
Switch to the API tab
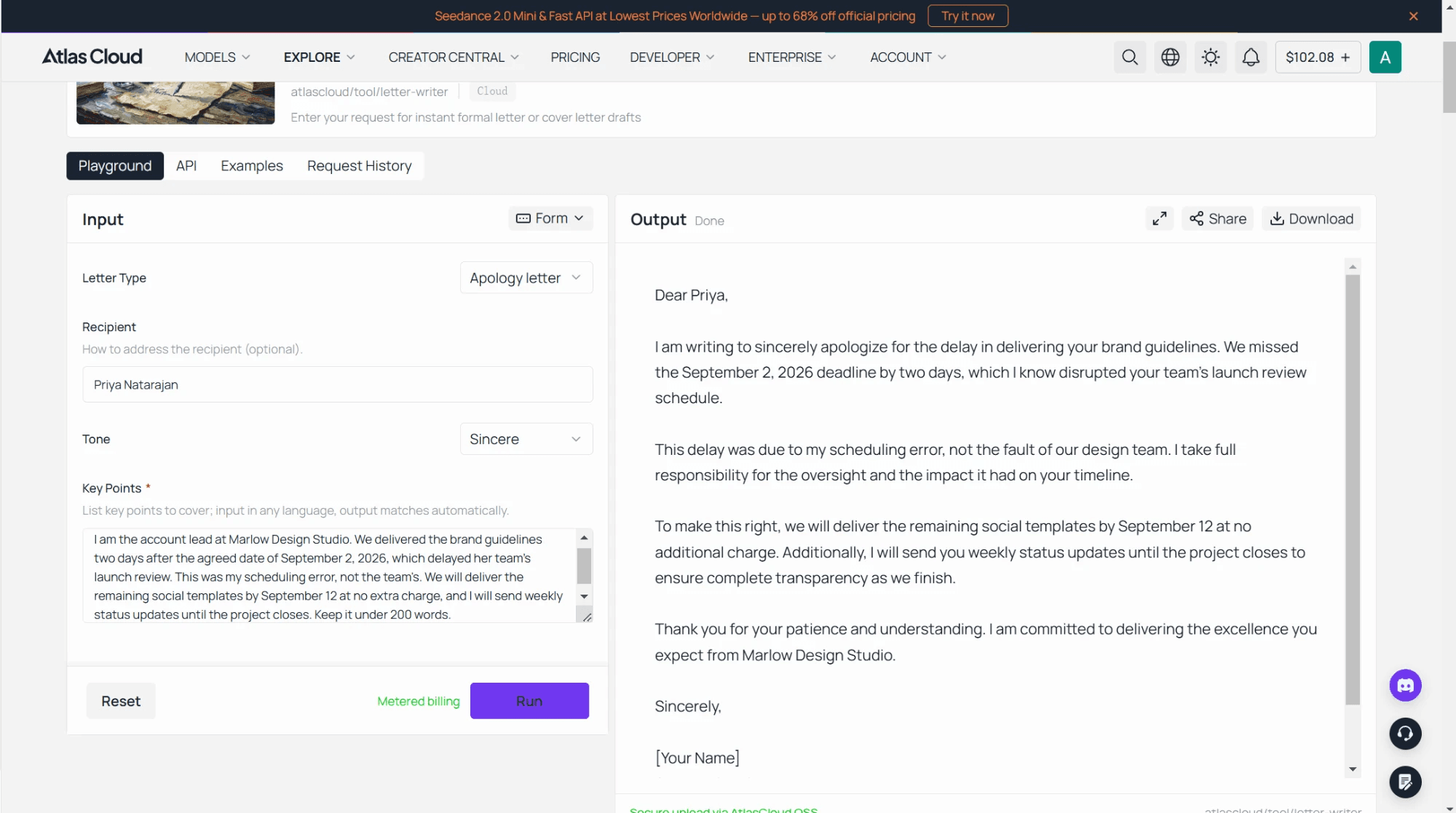tap(186, 166)
